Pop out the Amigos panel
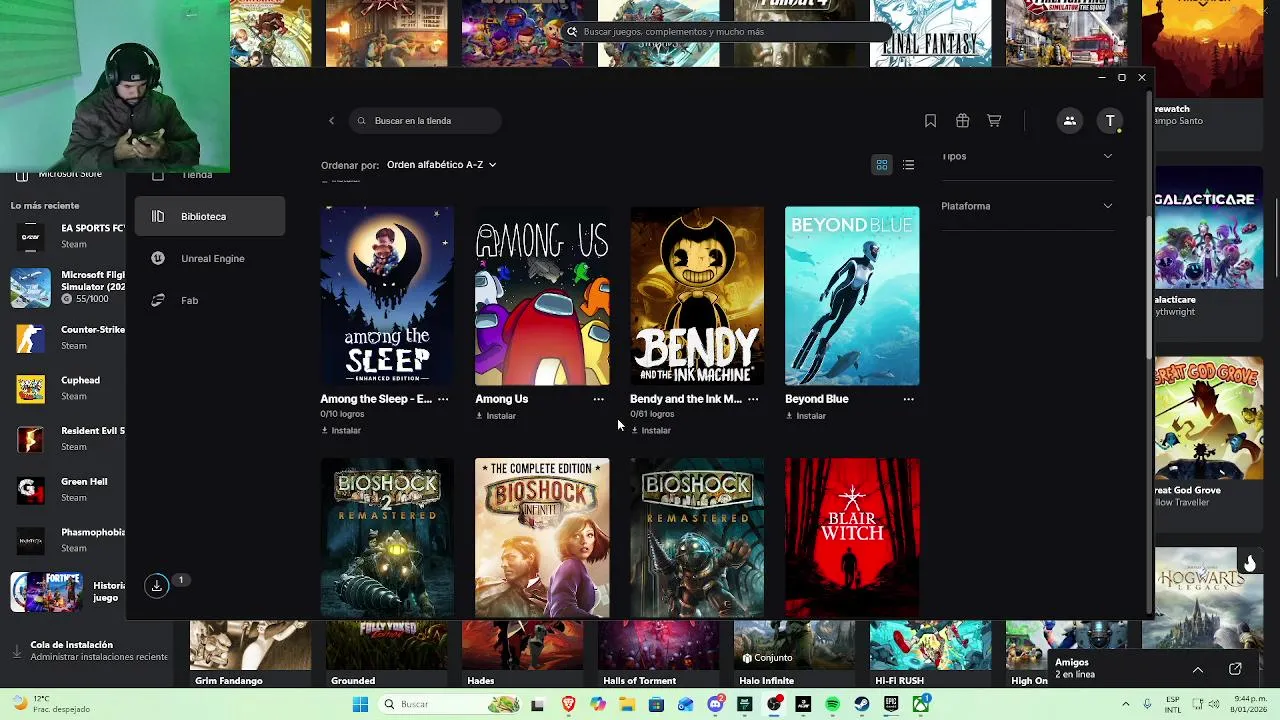Image resolution: width=1280 pixels, height=720 pixels. pyautogui.click(x=1235, y=669)
